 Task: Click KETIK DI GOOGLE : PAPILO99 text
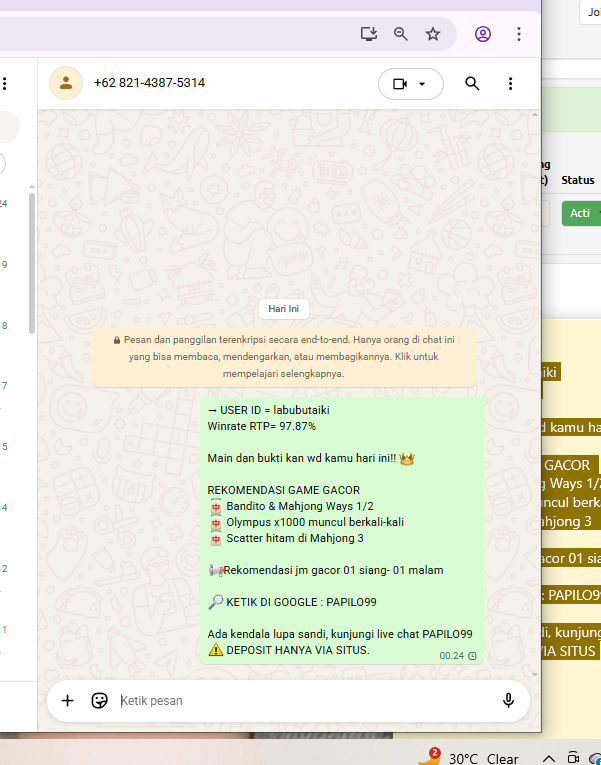tap(292, 602)
